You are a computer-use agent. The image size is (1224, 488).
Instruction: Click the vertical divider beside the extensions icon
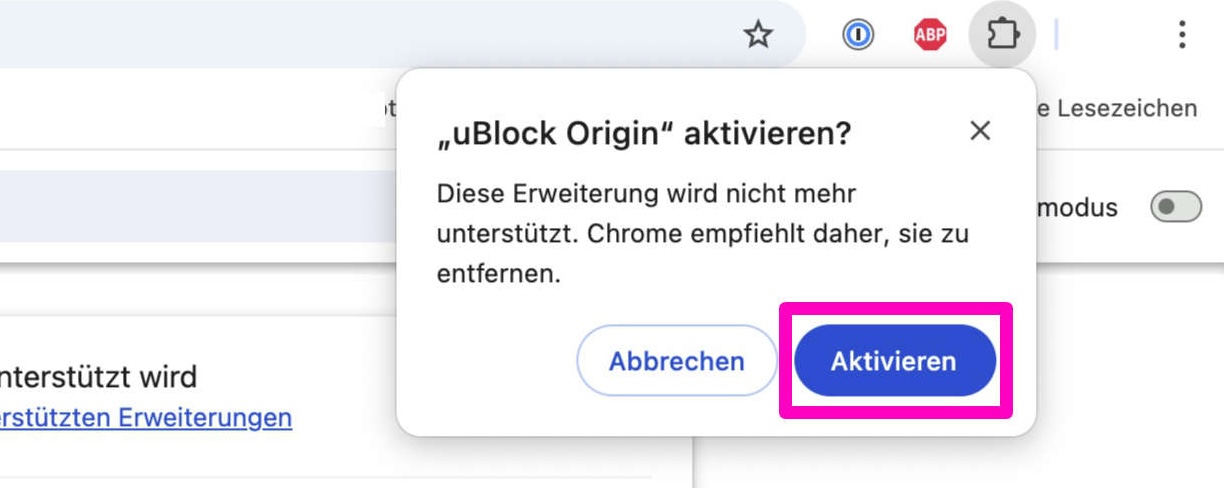[x=1056, y=36]
